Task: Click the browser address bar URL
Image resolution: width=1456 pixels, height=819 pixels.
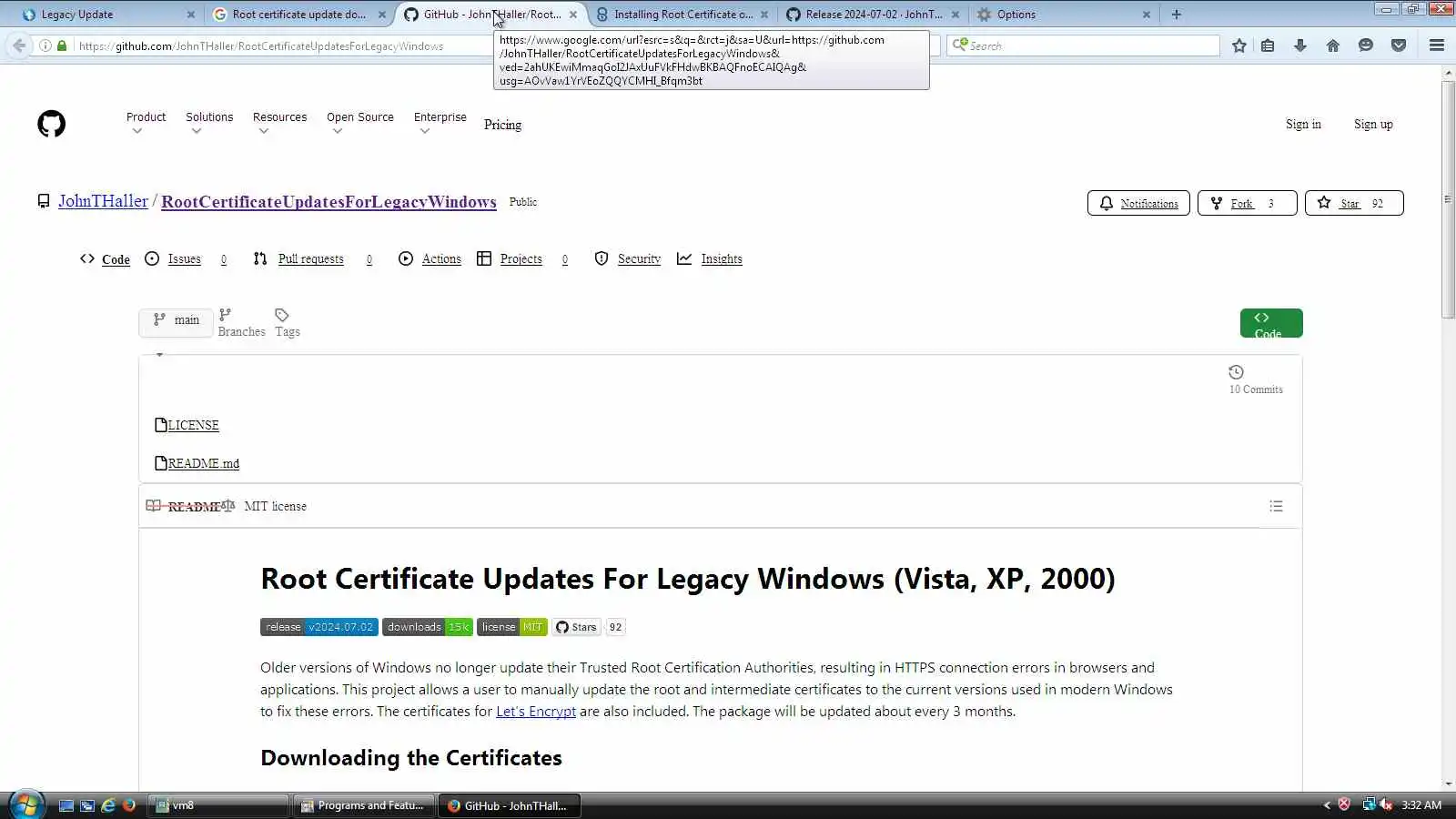Action: [x=262, y=45]
